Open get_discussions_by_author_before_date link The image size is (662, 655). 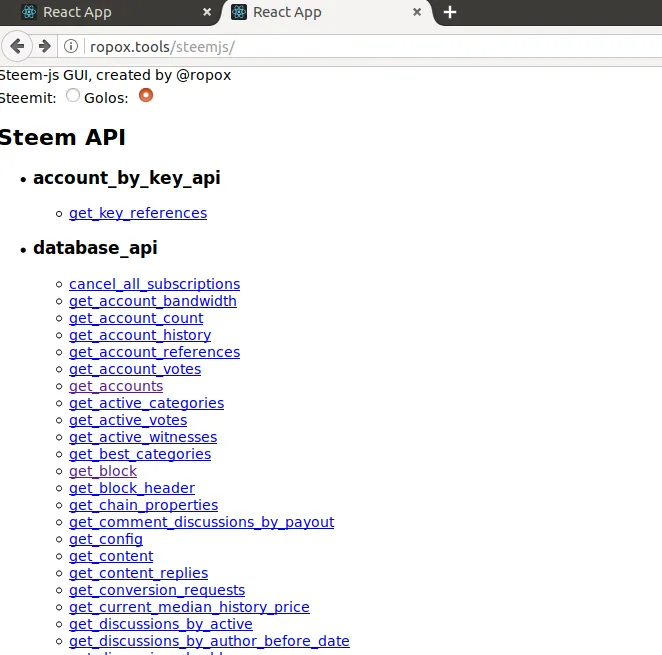point(209,641)
